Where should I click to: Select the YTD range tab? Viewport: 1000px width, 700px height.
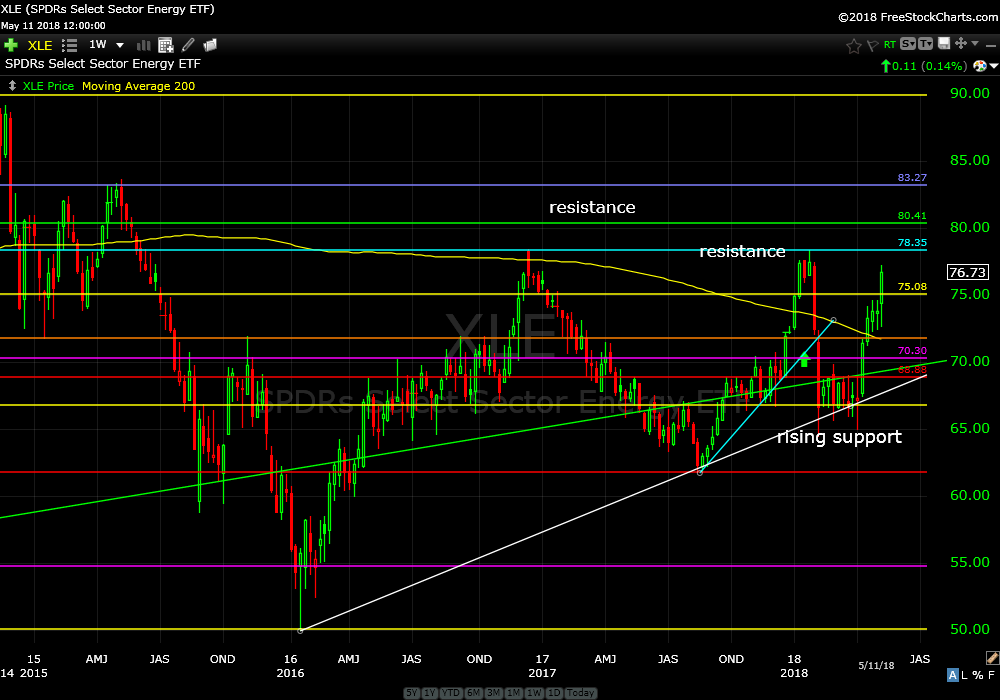[x=452, y=693]
